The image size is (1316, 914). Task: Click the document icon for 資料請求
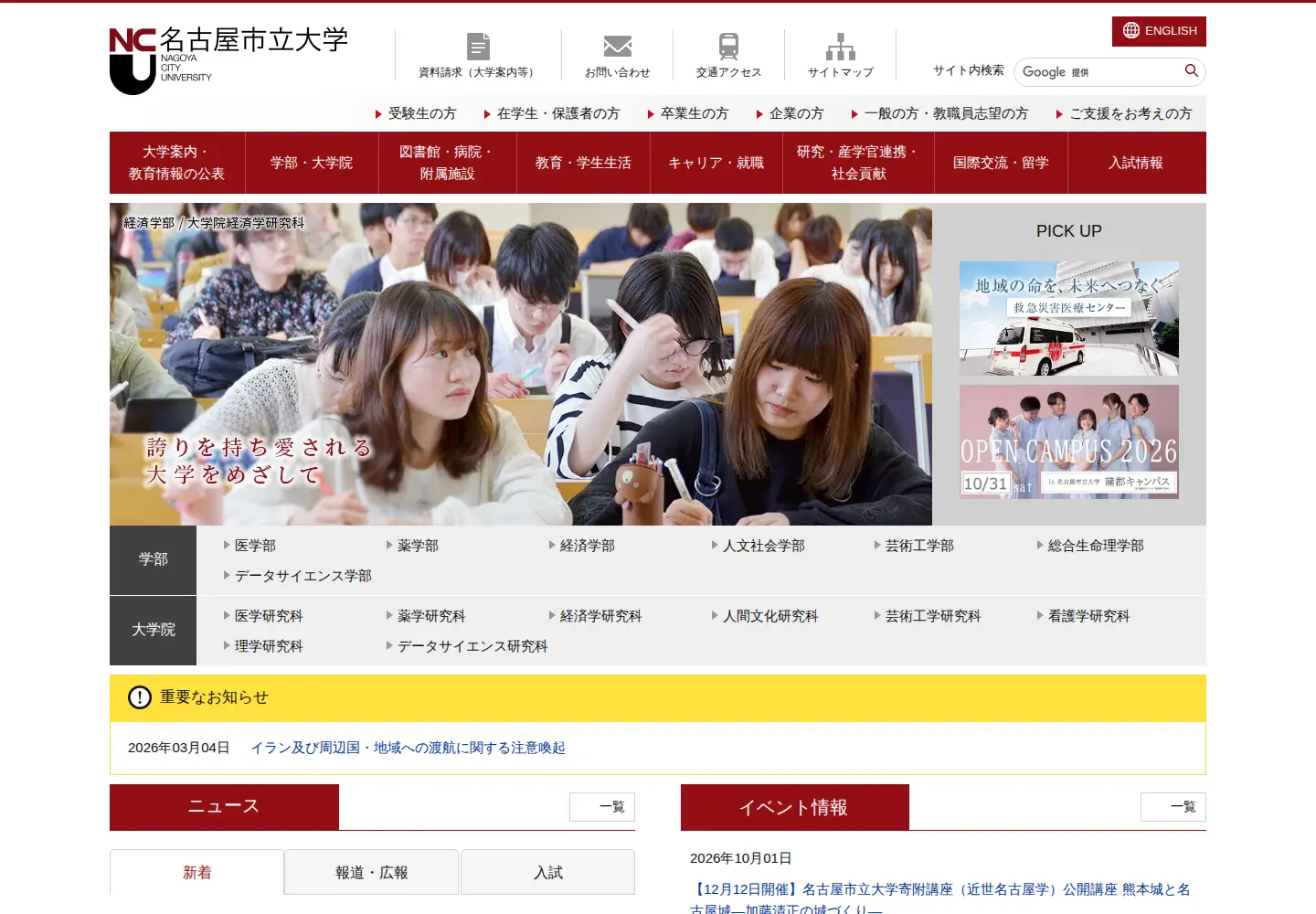(x=478, y=46)
